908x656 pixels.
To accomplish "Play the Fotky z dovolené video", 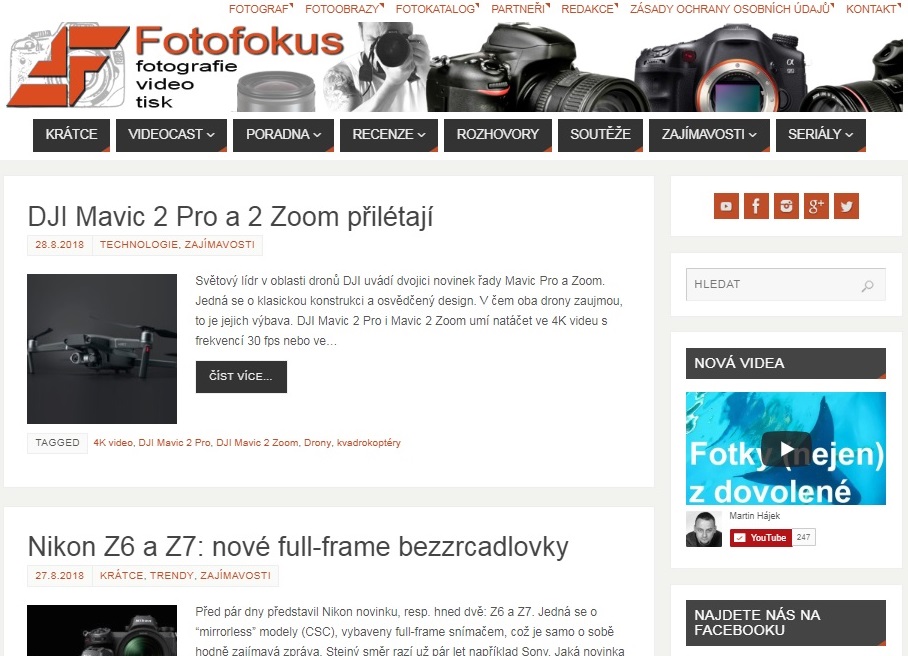I will [x=786, y=449].
